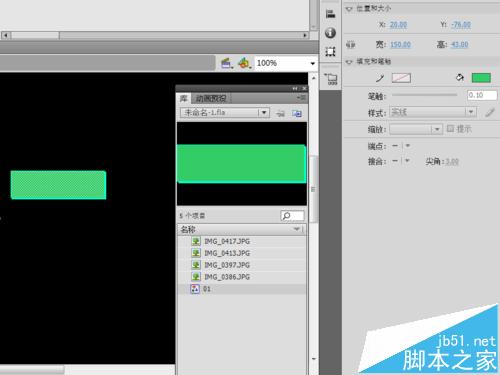The width and height of the screenshot is (500, 375).
Task: Open the 端点 cap dropdown arrow
Action: click(407, 146)
